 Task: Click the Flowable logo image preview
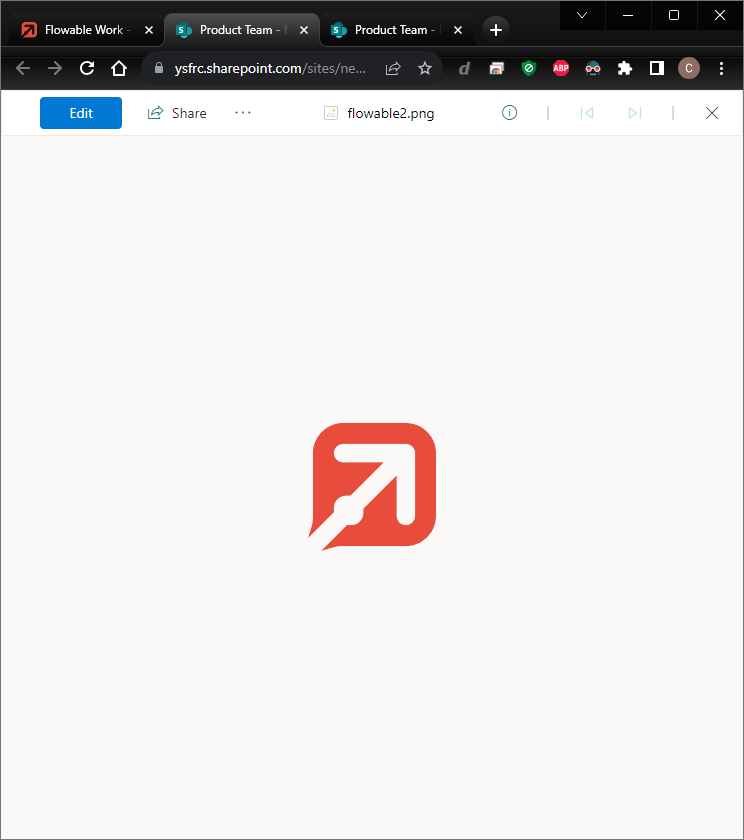pyautogui.click(x=372, y=486)
